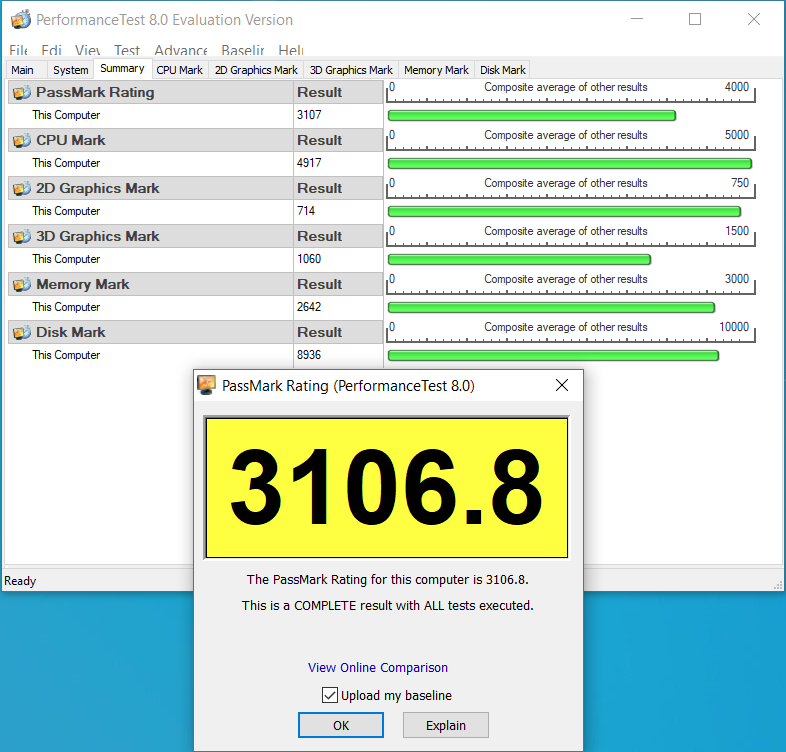Click the Memory Mark green result bar
Image resolution: width=786 pixels, height=752 pixels.
pyautogui.click(x=551, y=307)
